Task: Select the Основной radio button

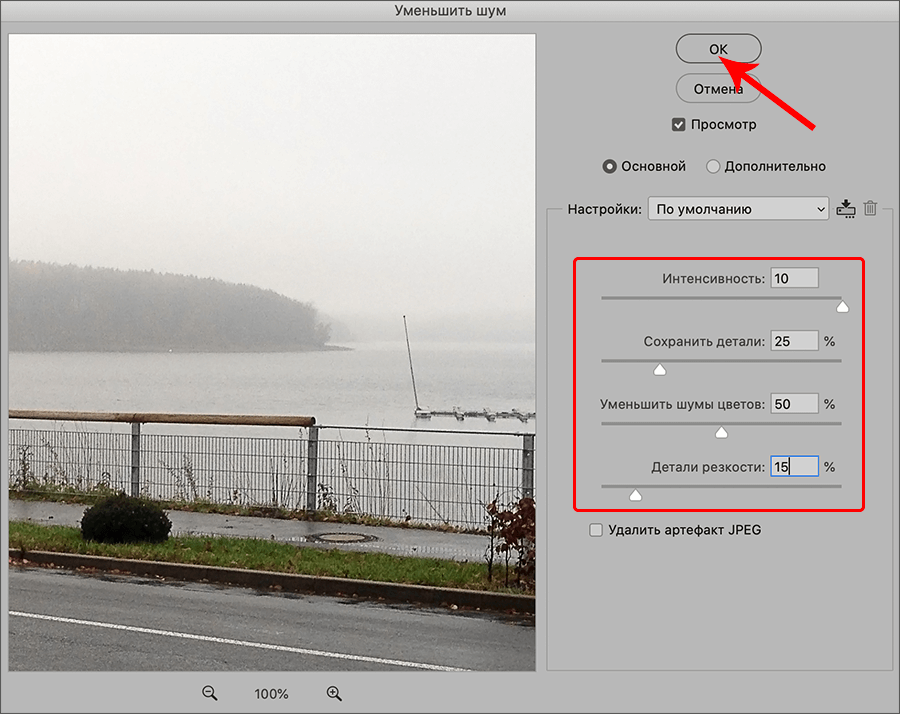Action: (x=609, y=166)
